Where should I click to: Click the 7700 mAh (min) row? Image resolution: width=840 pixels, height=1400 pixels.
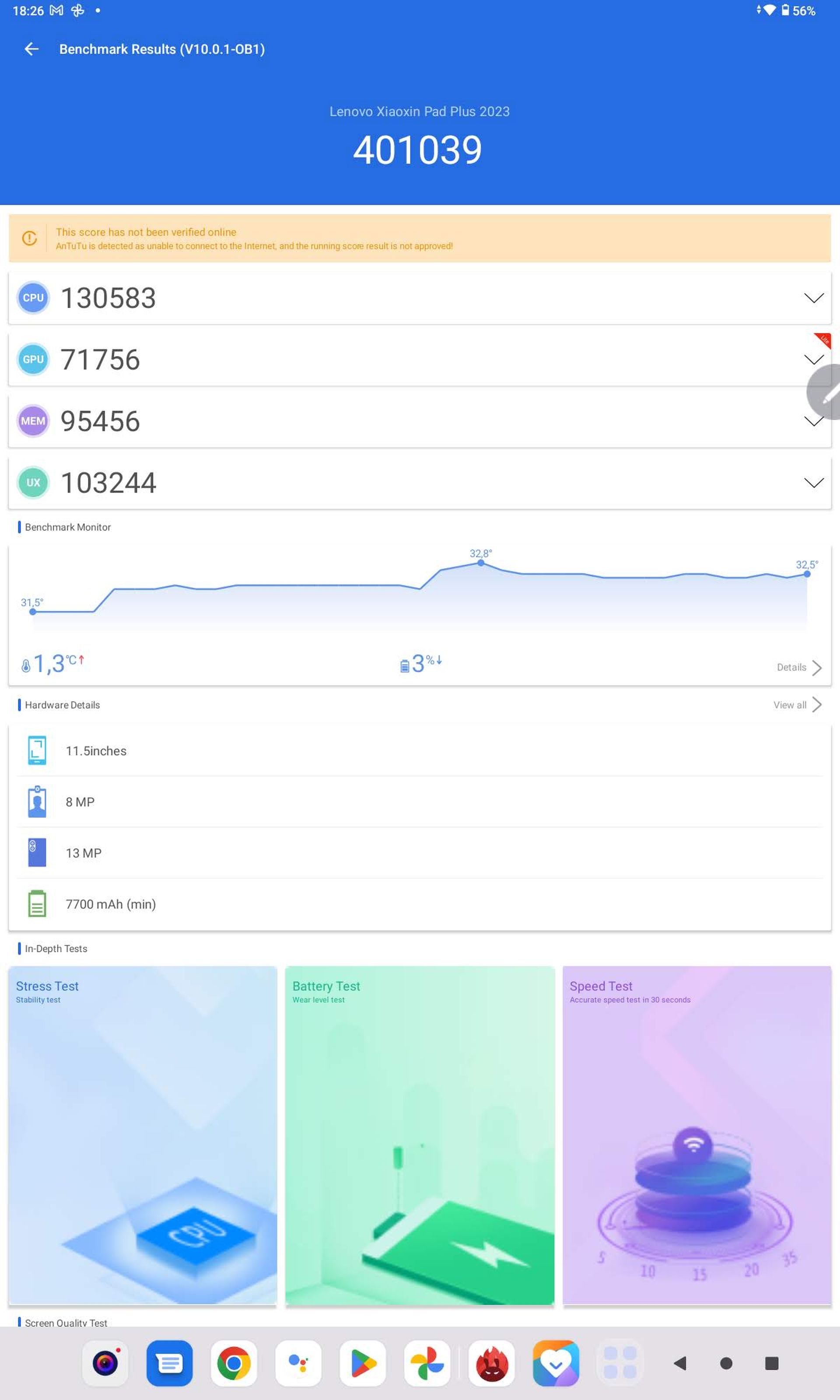click(x=420, y=904)
